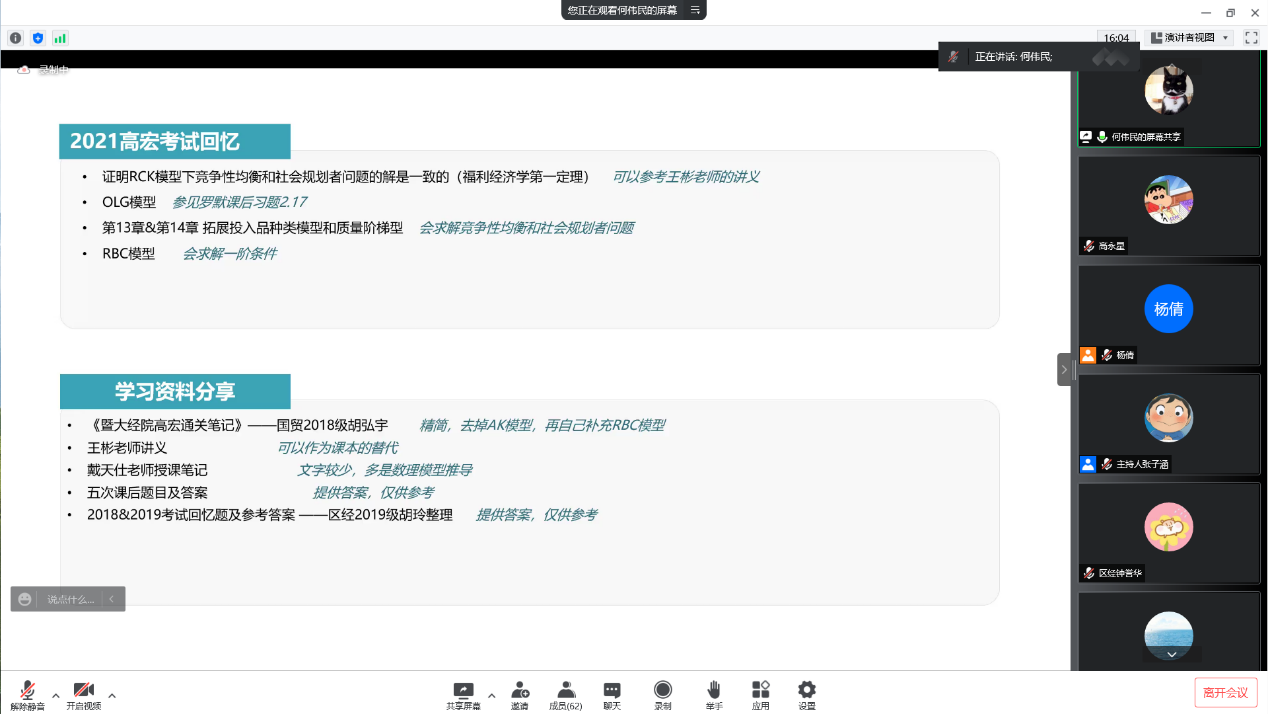Click the 说点什么 chat input box
1268x714 pixels.
(x=70, y=599)
